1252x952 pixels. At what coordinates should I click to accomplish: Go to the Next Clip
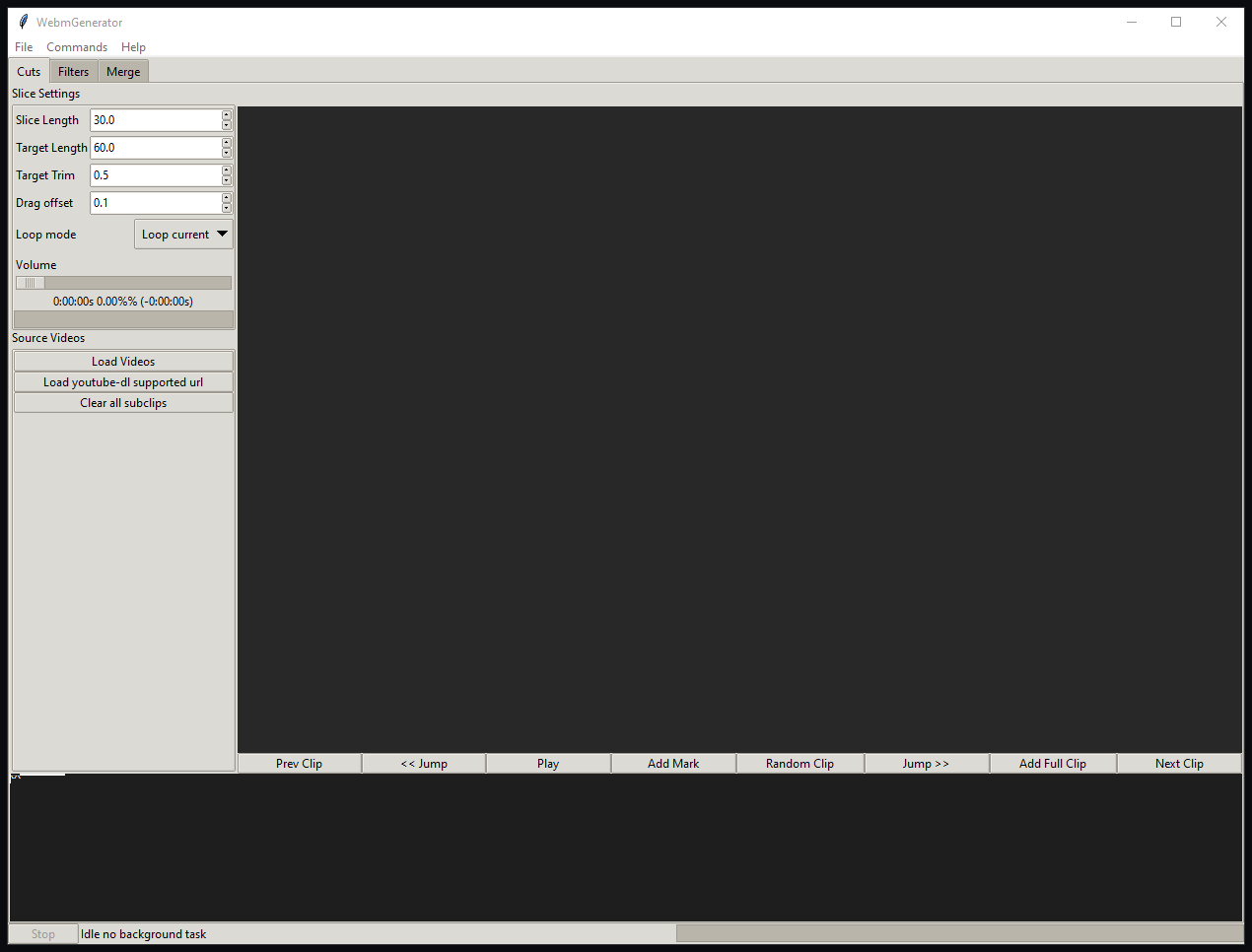click(x=1179, y=764)
